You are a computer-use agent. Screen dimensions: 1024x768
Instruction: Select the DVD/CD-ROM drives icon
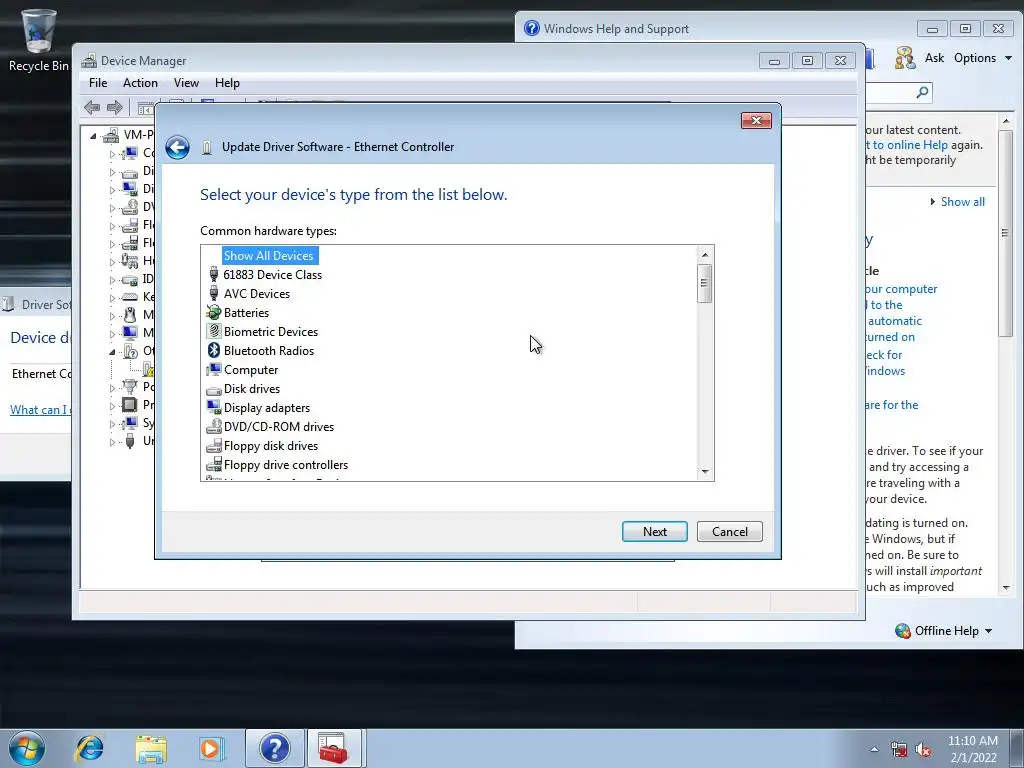click(214, 426)
